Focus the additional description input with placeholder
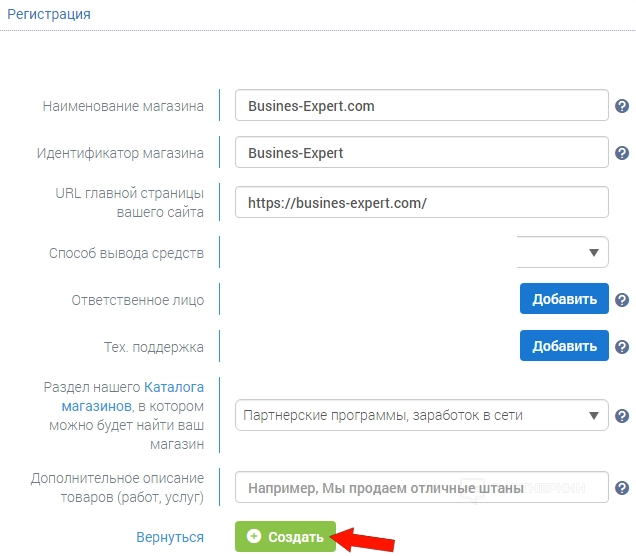636x556 pixels. click(x=421, y=488)
